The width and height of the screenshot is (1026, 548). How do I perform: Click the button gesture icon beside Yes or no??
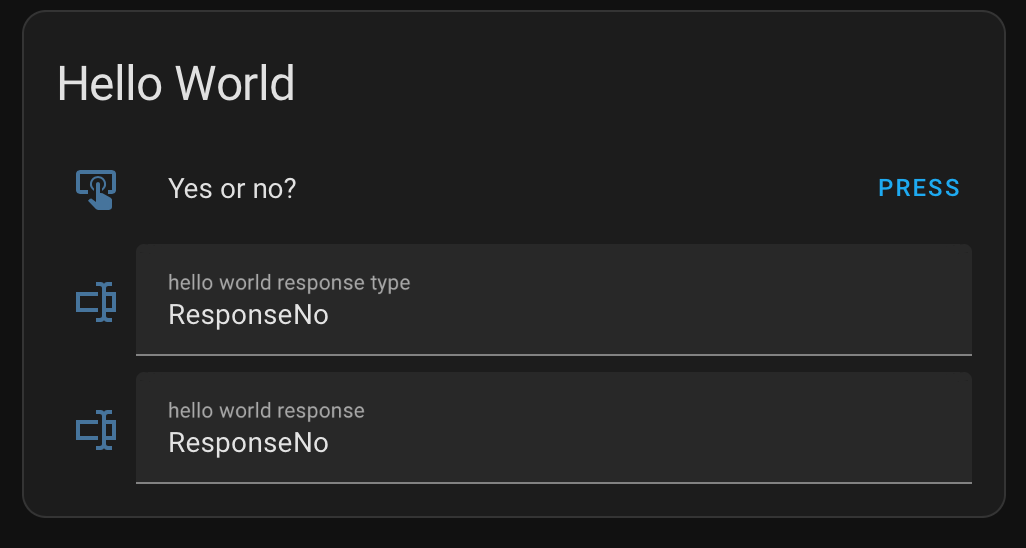coord(96,189)
